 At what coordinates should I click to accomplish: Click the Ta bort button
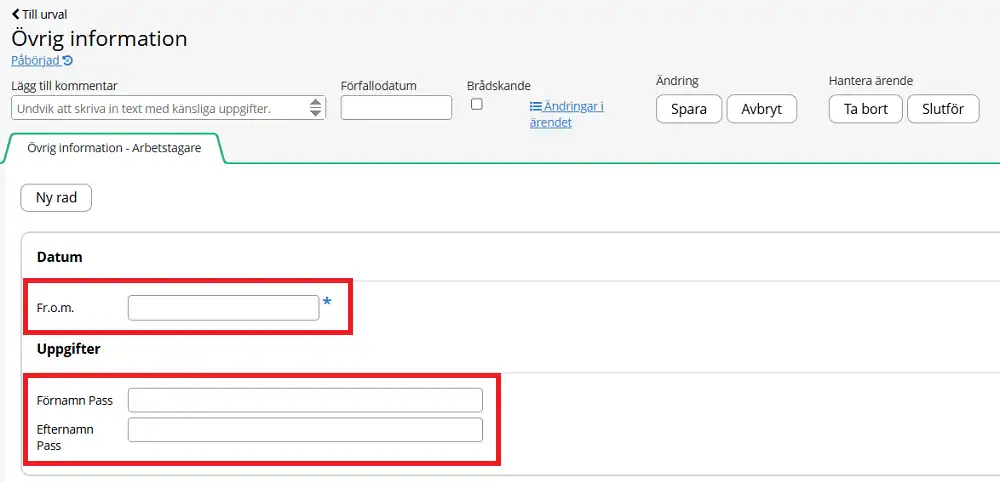pyautogui.click(x=865, y=109)
